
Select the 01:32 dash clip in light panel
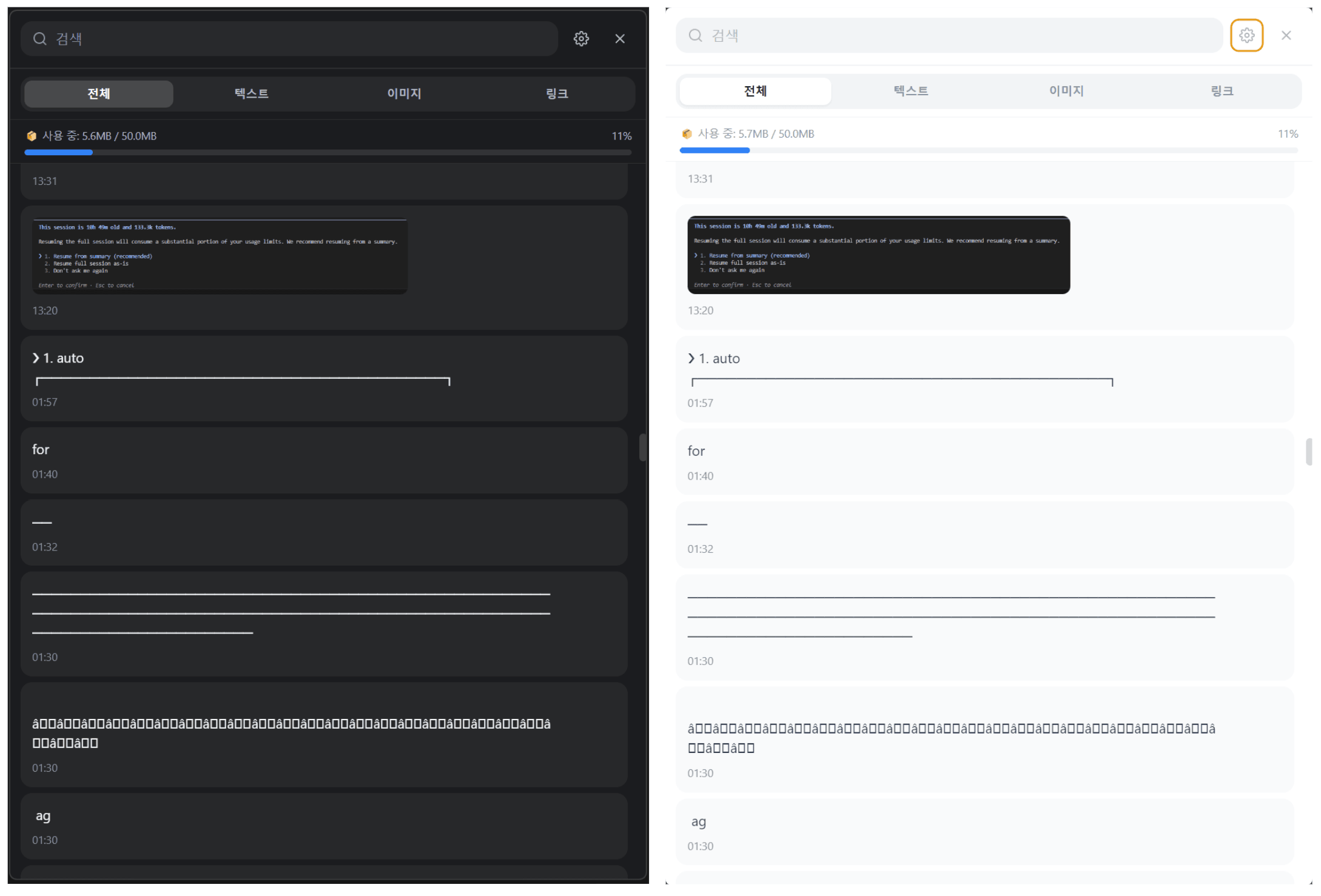pyautogui.click(x=984, y=535)
